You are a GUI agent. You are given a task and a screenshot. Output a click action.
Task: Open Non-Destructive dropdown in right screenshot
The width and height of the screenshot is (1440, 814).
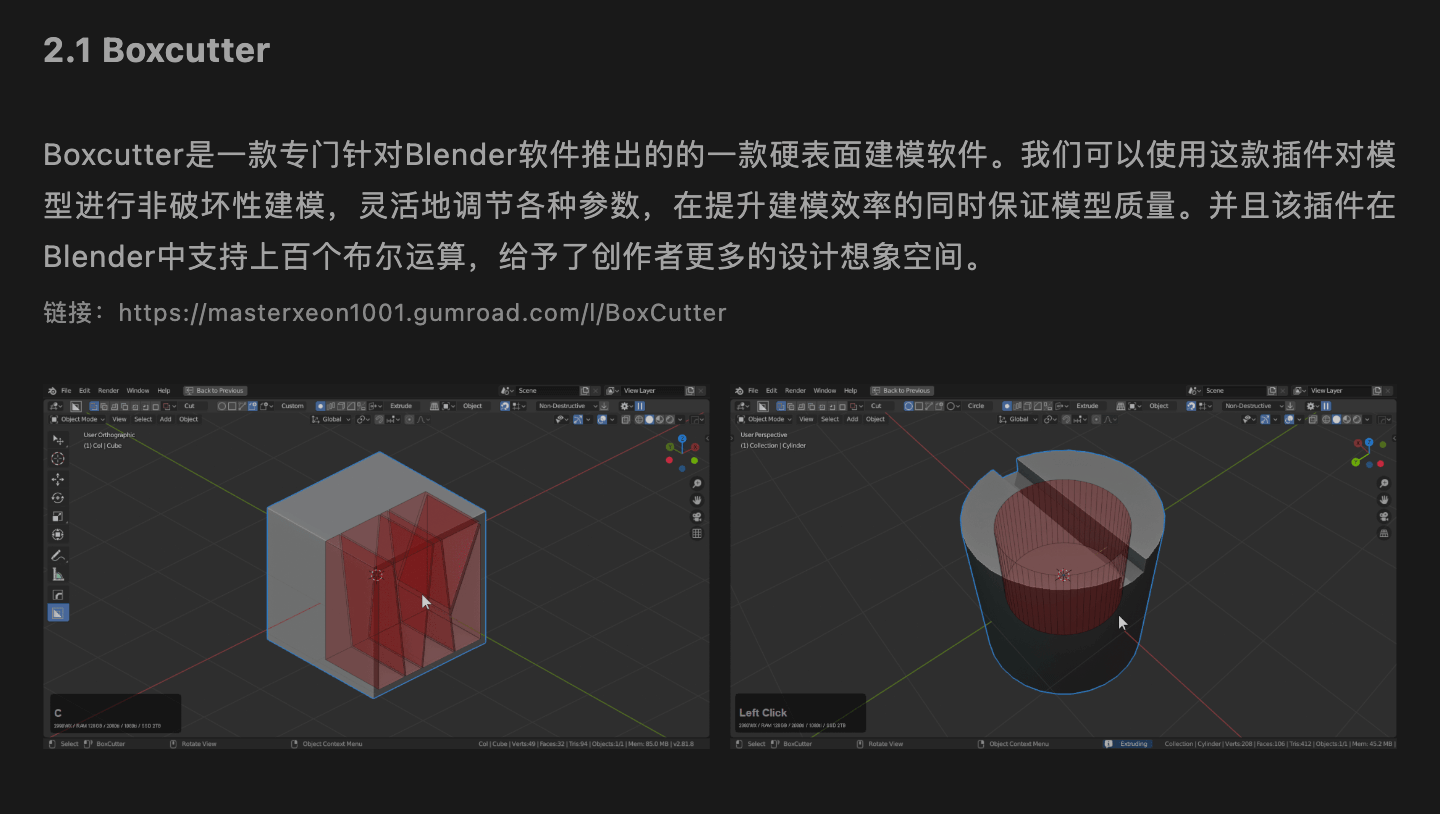[1253, 406]
